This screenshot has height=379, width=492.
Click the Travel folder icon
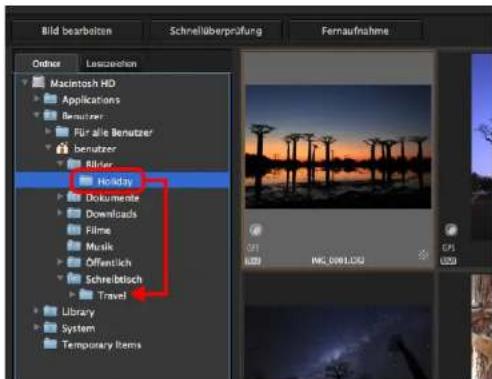click(x=86, y=295)
